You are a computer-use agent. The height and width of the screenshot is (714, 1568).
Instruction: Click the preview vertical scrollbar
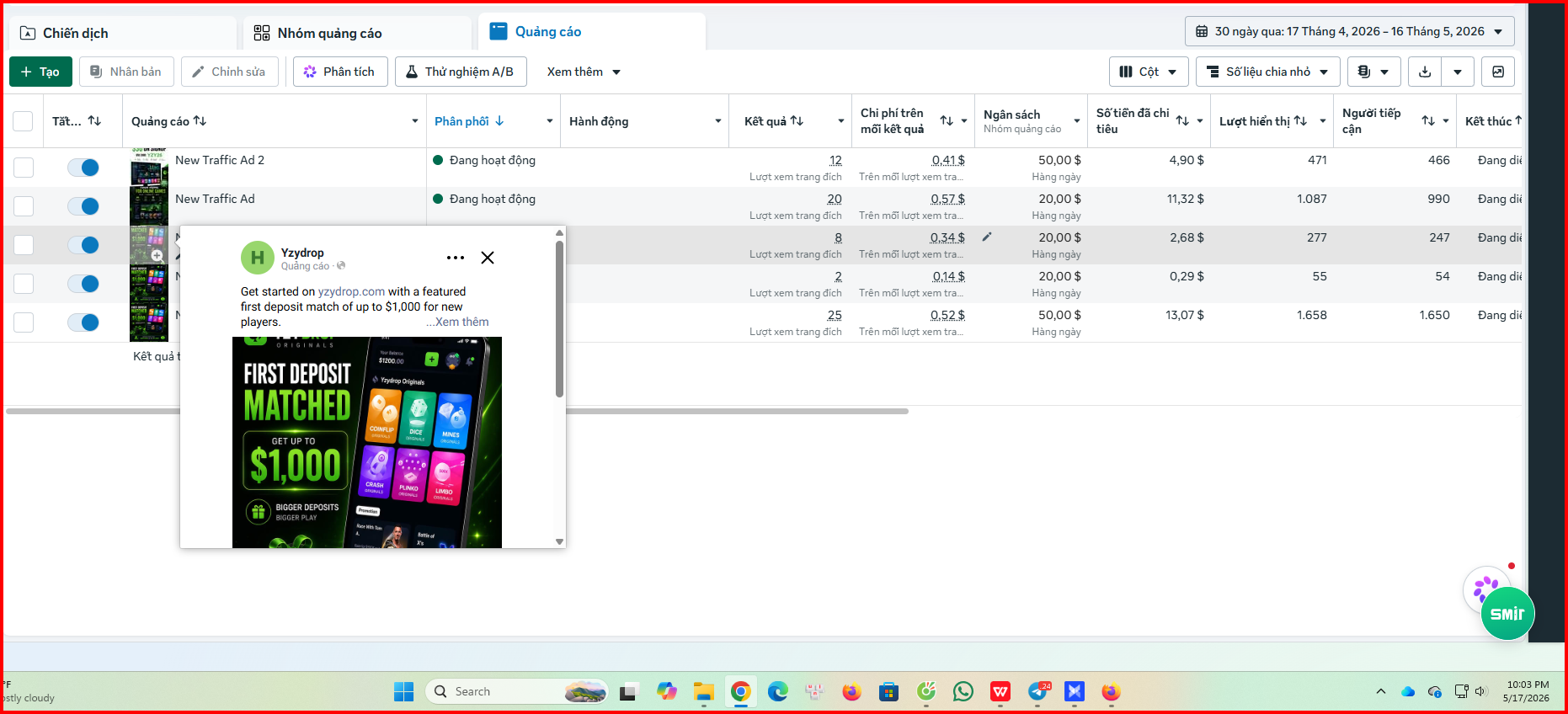559,319
